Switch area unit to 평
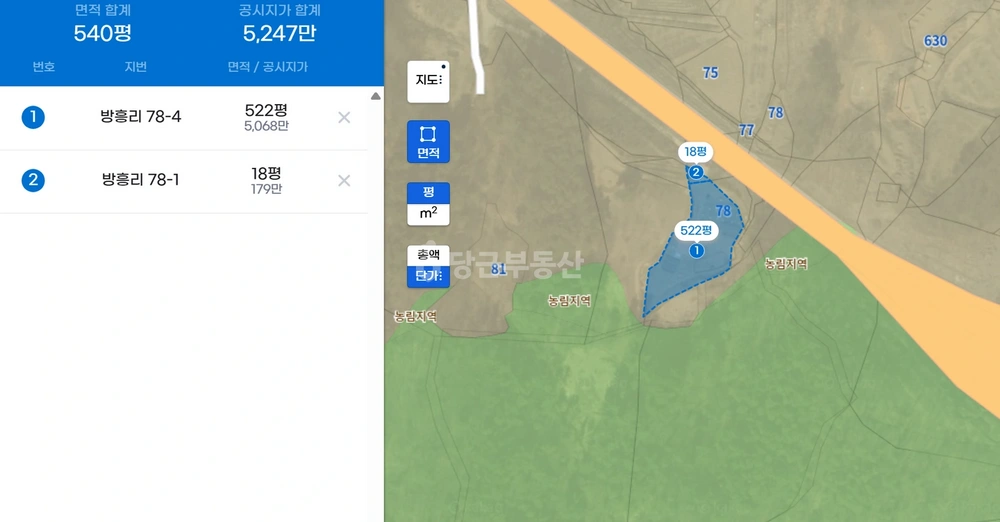Image resolution: width=1000 pixels, height=522 pixels. 428,193
